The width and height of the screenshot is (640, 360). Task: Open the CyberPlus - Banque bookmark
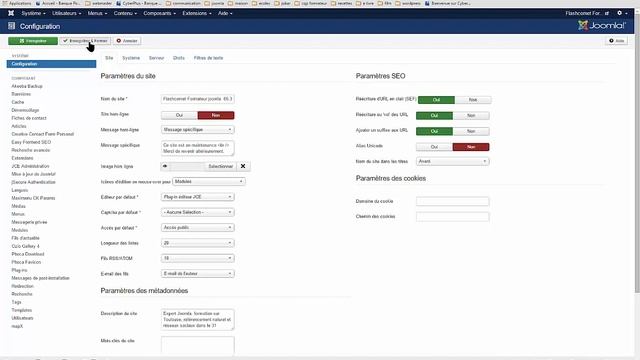pos(139,3)
